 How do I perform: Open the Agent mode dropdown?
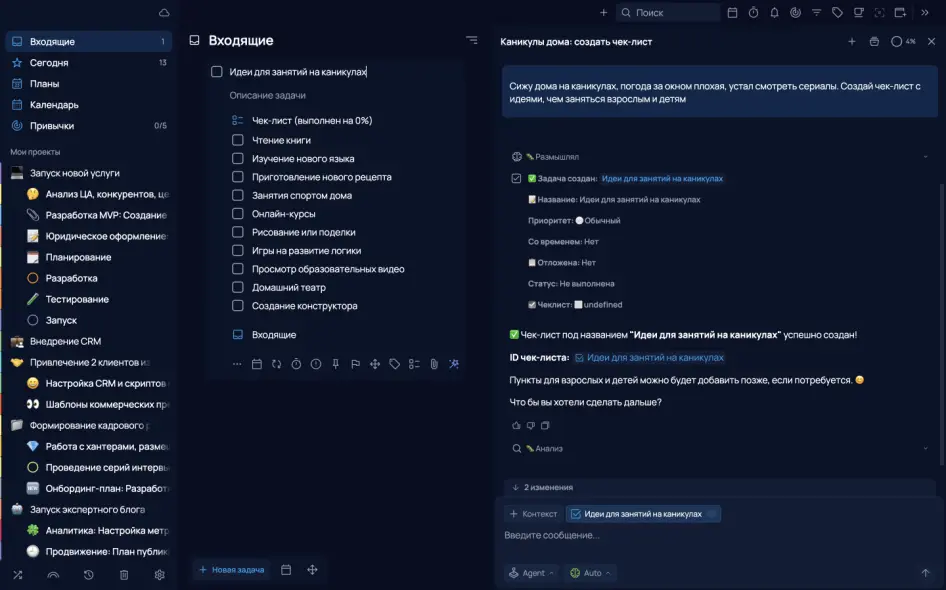coord(533,573)
